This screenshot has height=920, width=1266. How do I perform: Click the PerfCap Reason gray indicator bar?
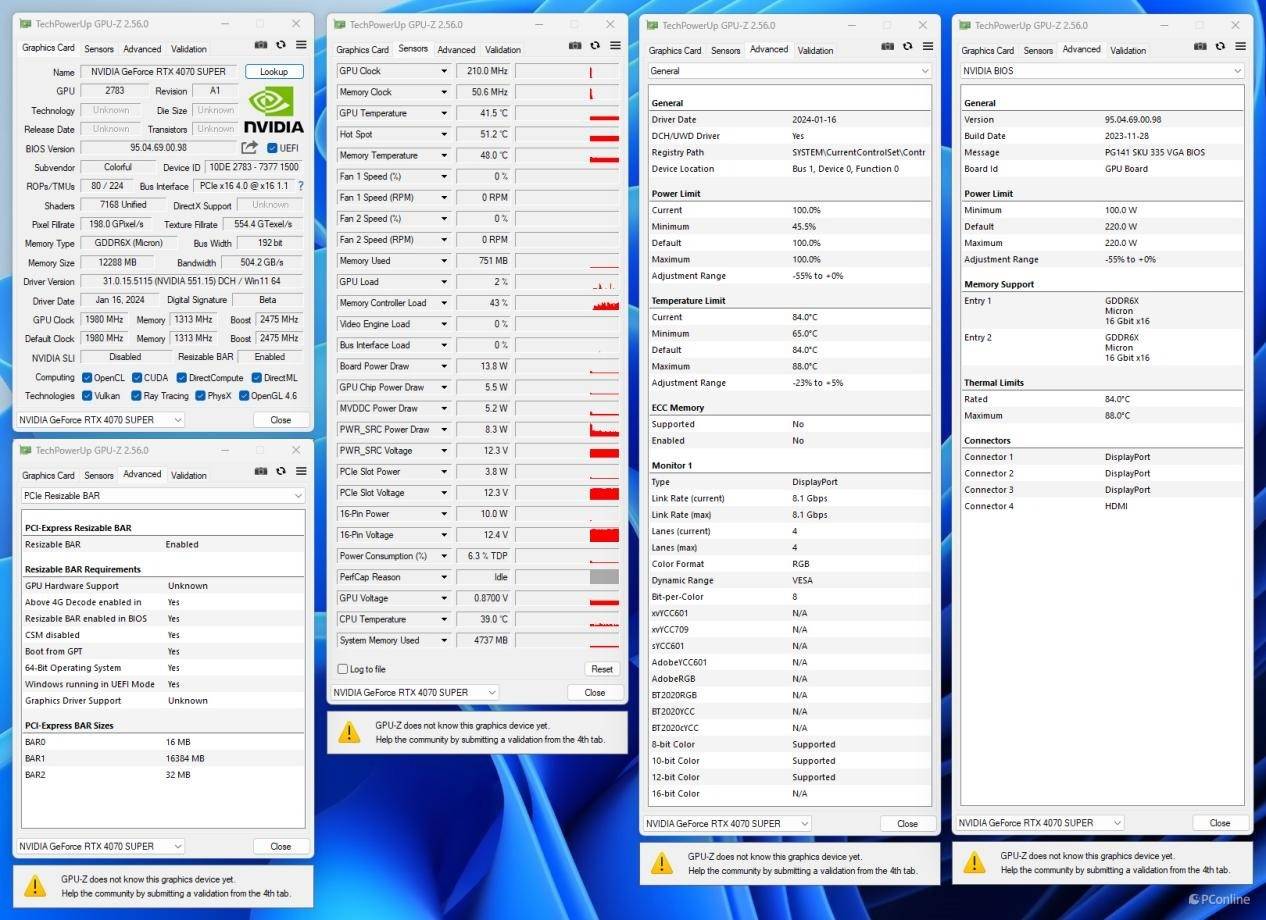[604, 577]
